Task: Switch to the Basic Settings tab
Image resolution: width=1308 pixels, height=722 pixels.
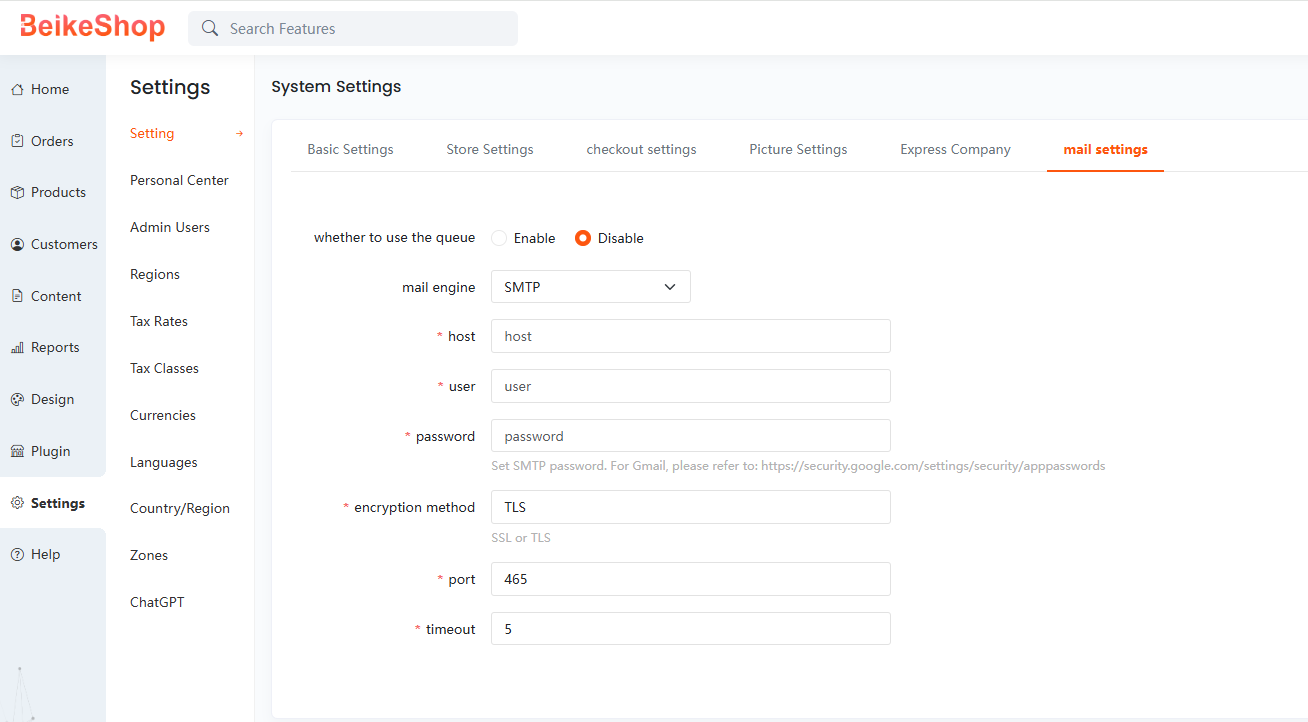Action: pyautogui.click(x=350, y=149)
